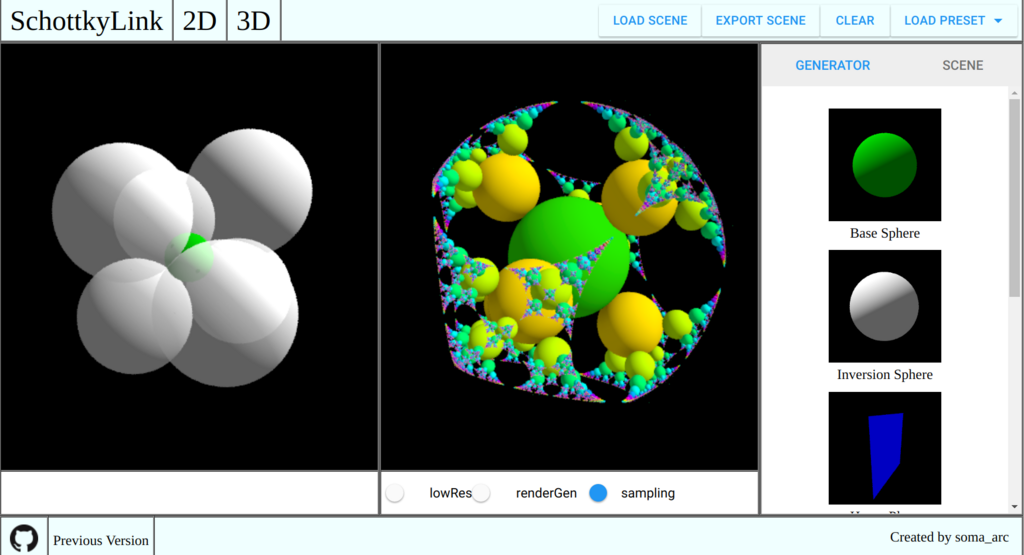Viewport: 1024px width, 555px height.
Task: Toggle the renderGen switch
Action: [481, 493]
